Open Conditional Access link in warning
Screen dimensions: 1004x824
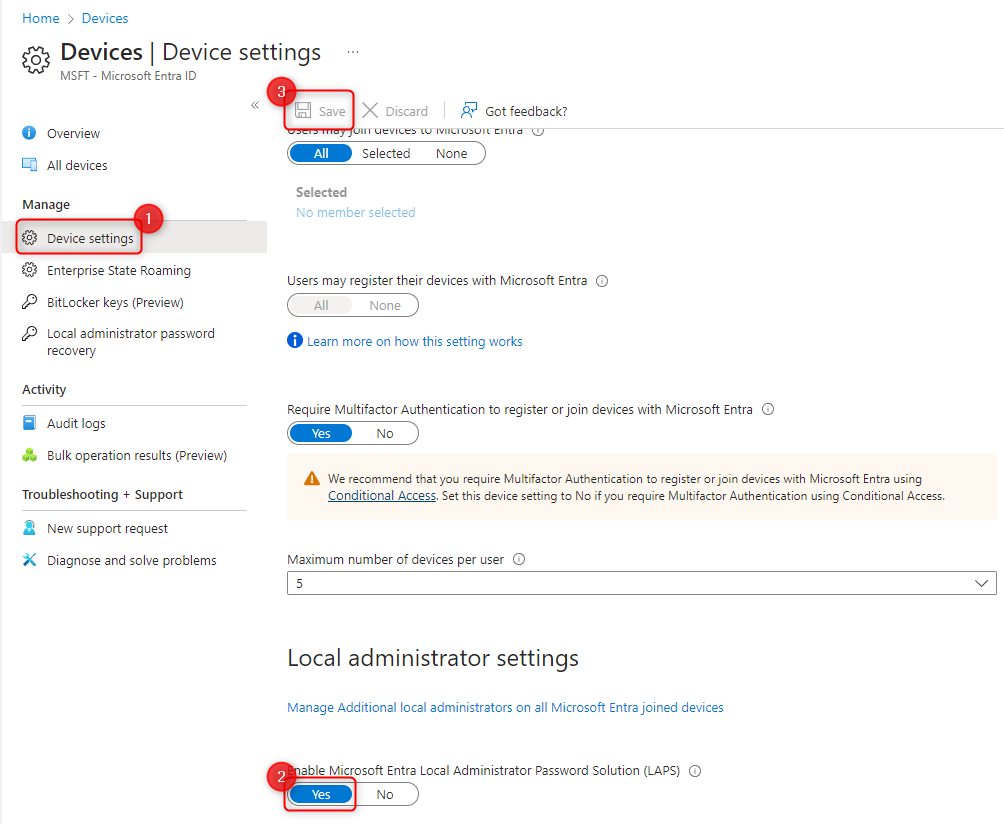[382, 496]
